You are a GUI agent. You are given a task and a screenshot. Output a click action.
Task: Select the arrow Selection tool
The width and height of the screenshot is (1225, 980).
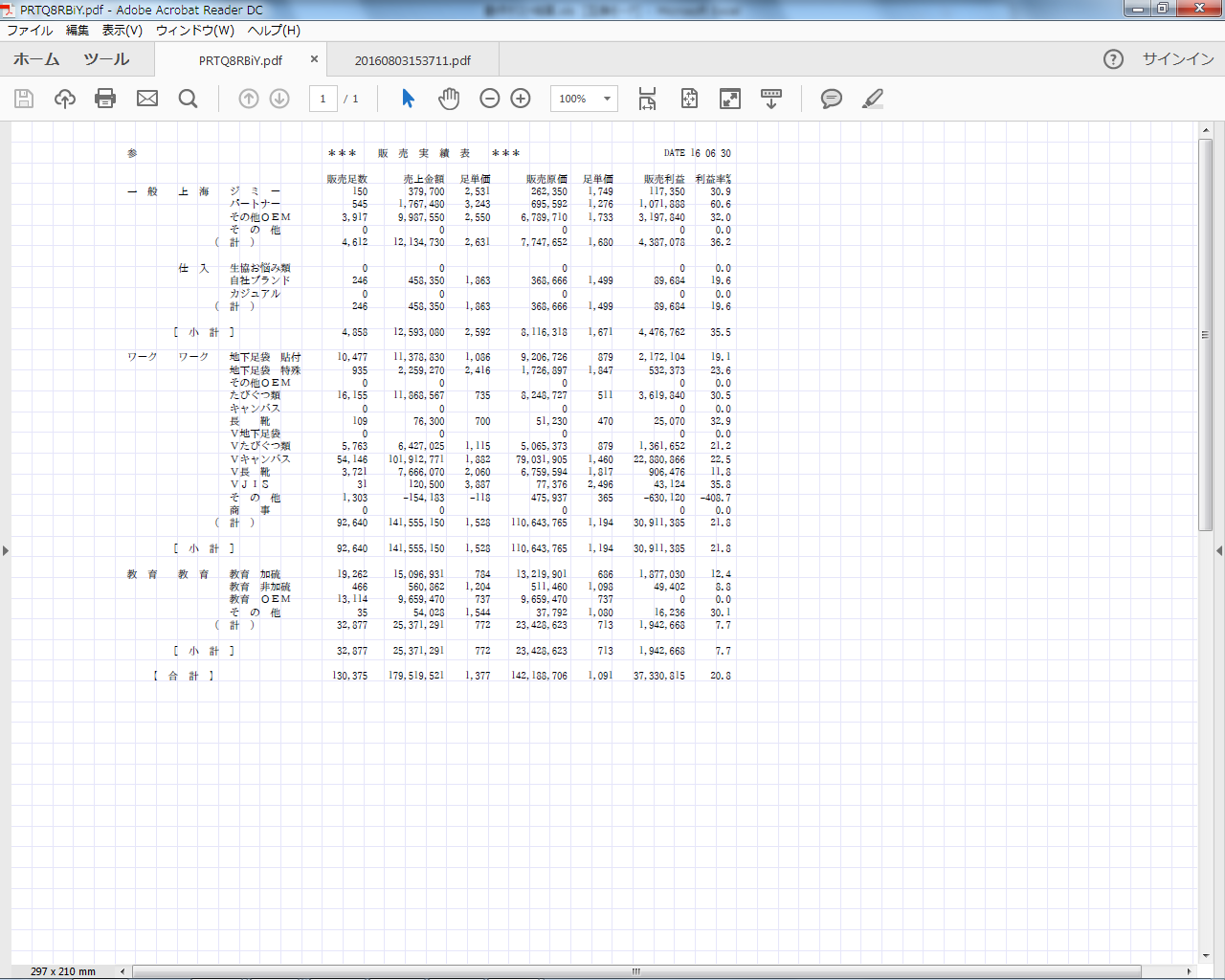coord(409,99)
